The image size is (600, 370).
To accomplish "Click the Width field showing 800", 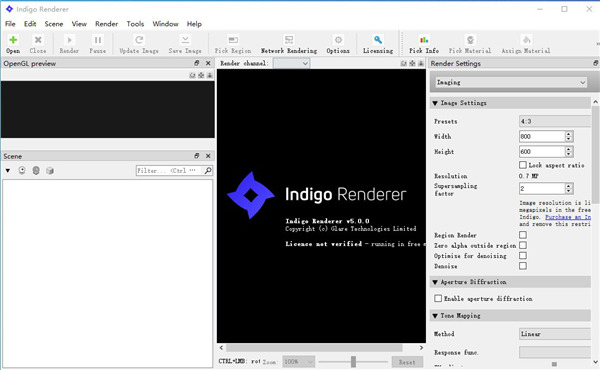I will click(x=542, y=137).
